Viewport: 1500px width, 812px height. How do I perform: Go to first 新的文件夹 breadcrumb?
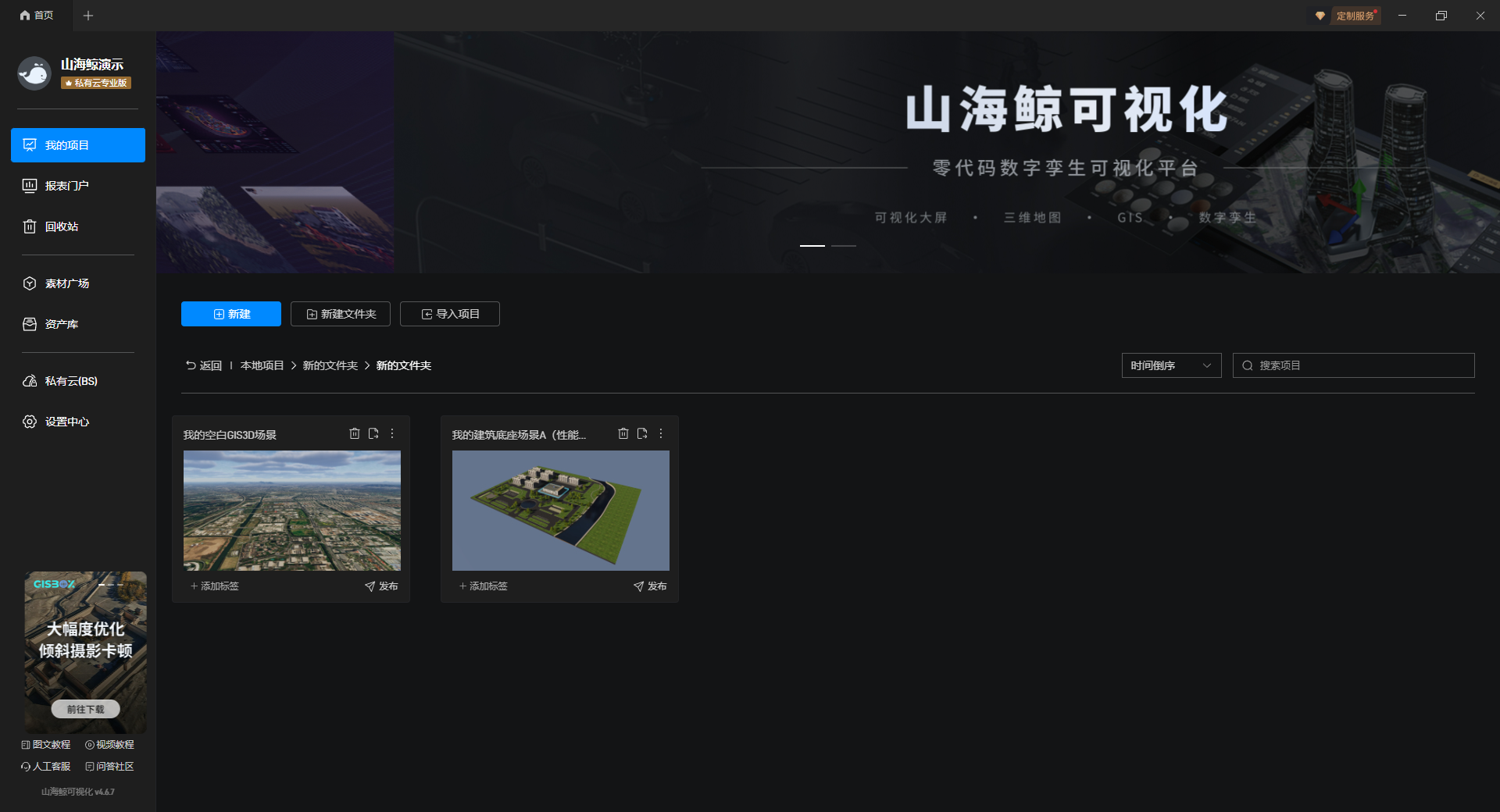click(x=330, y=365)
